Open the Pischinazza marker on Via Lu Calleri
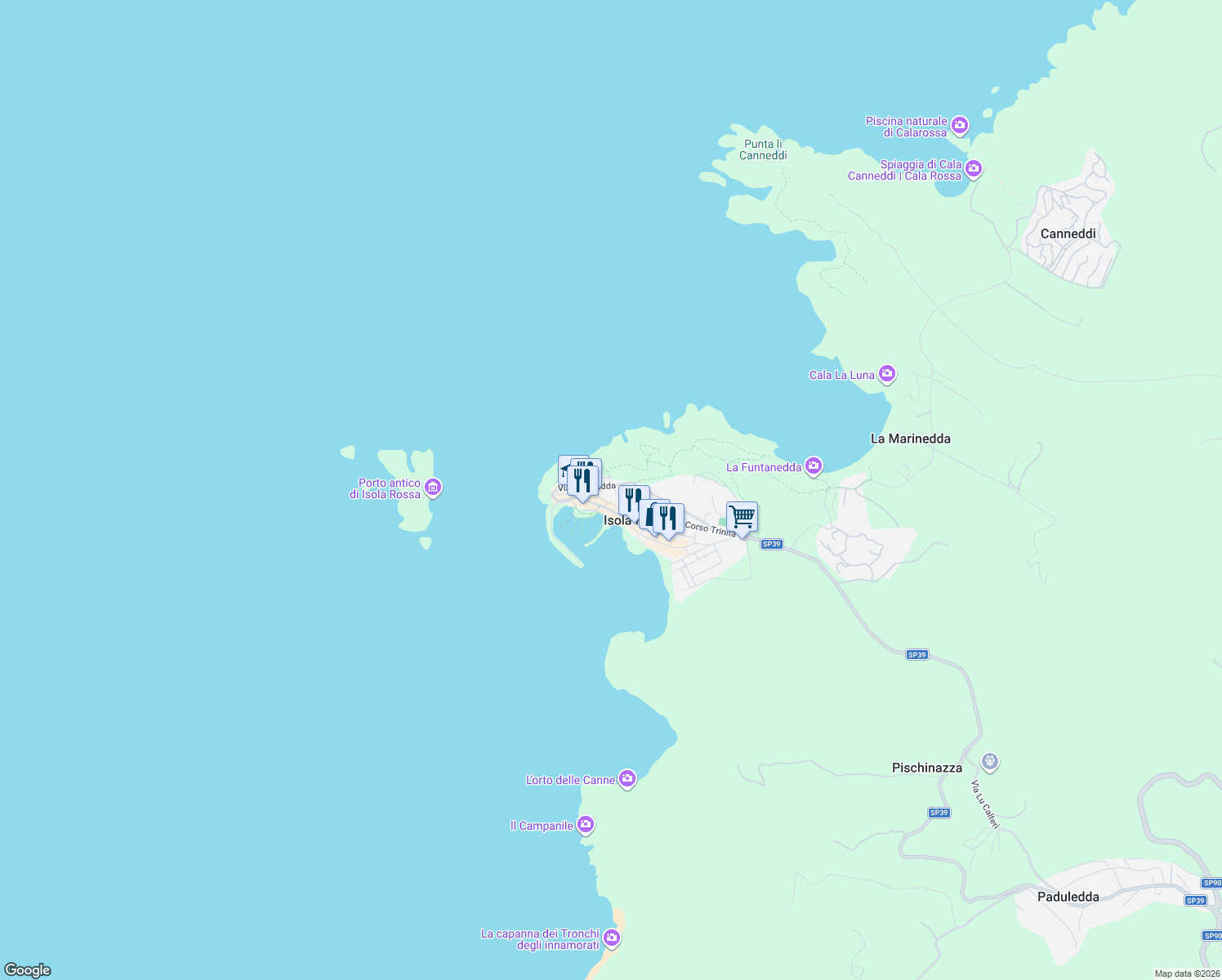This screenshot has width=1222, height=980. [x=989, y=760]
